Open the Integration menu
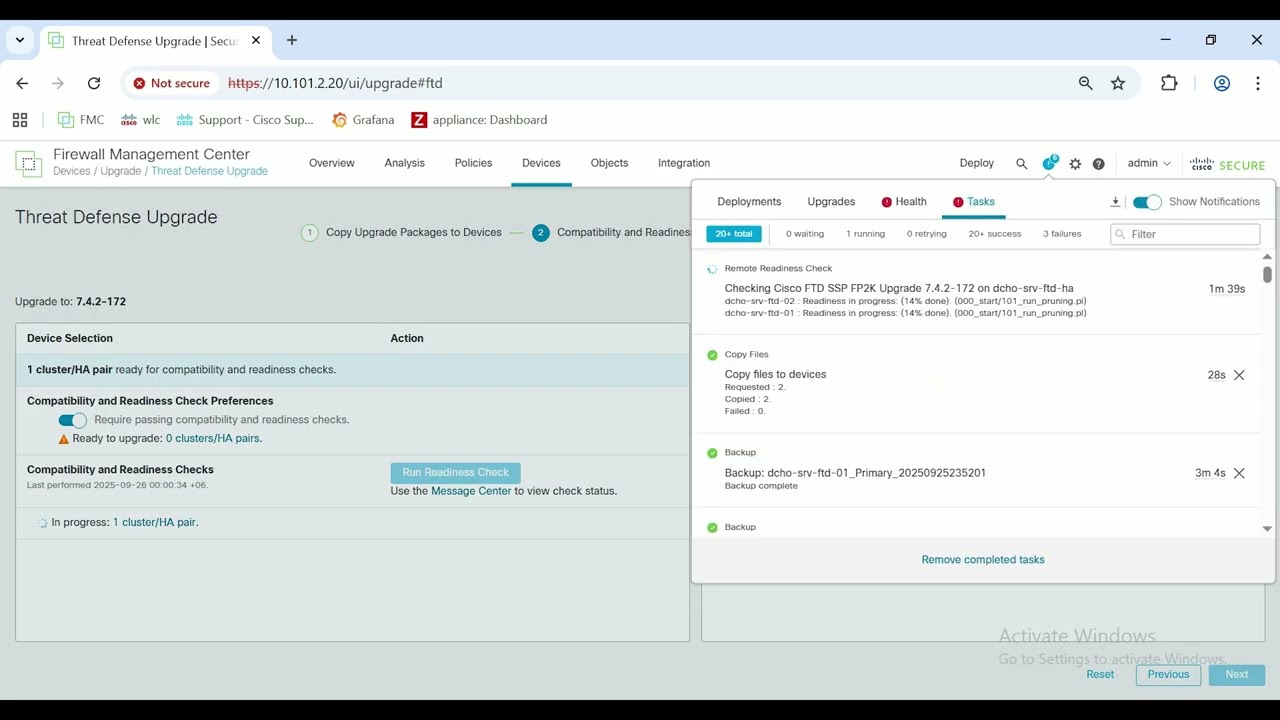Viewport: 1280px width, 720px height. click(x=684, y=163)
